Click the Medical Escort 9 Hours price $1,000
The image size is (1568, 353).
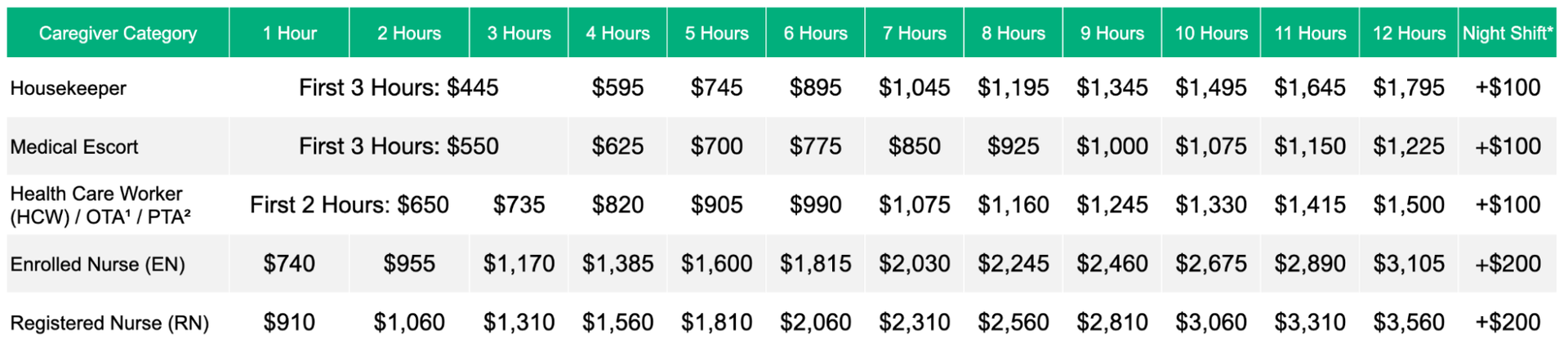pyautogui.click(x=1111, y=146)
